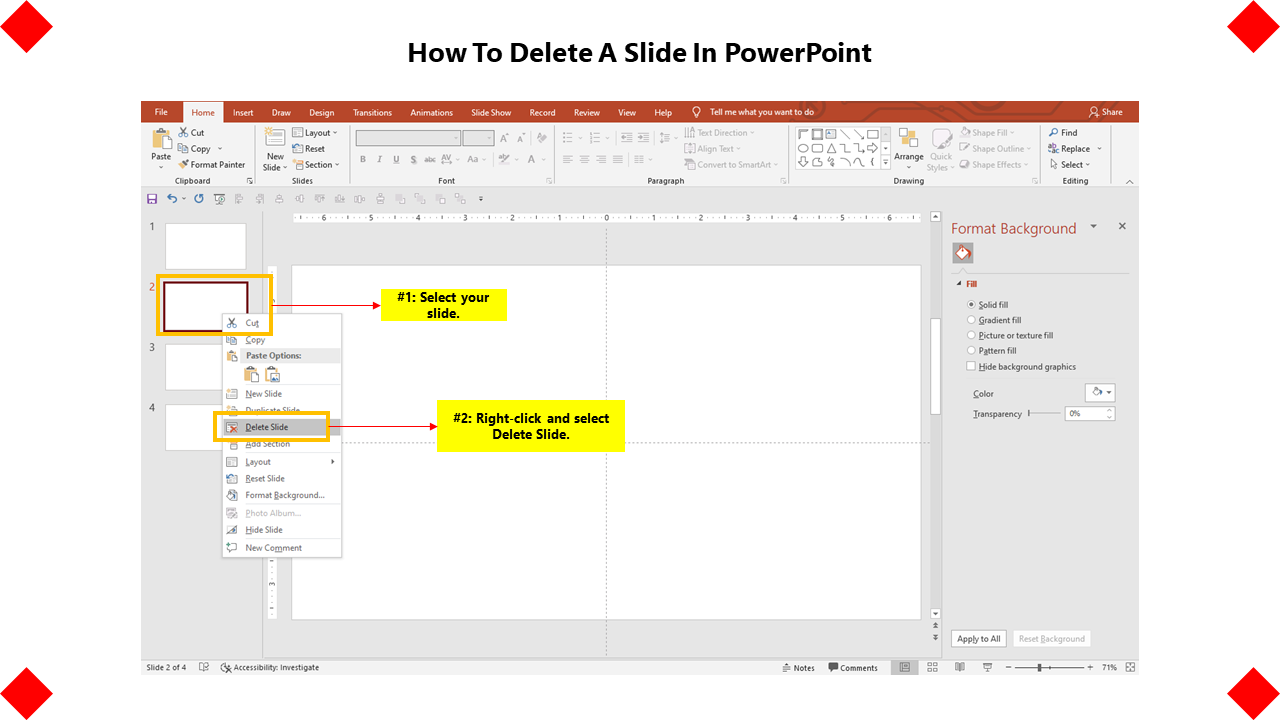1280x720 pixels.
Task: Click the Cut scissors icon in ribbon
Action: [x=184, y=132]
